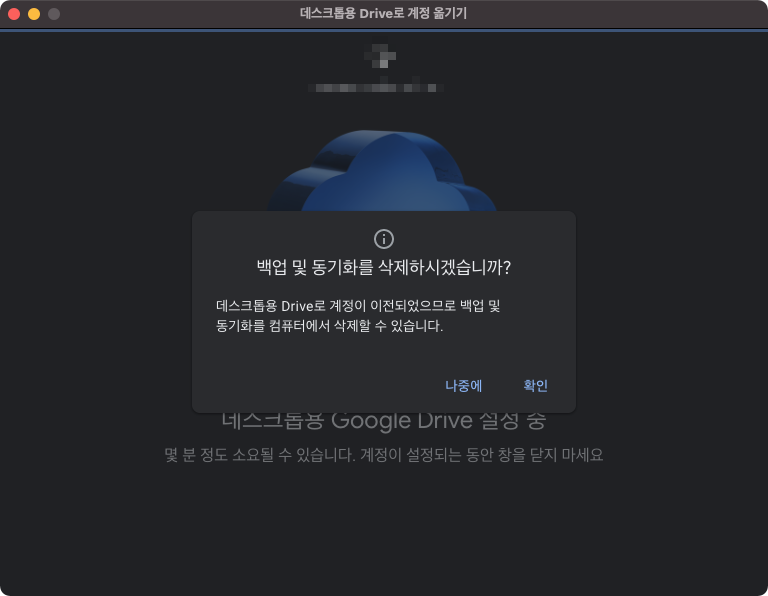Close the window with the red button
The image size is (768, 596).
tap(14, 14)
